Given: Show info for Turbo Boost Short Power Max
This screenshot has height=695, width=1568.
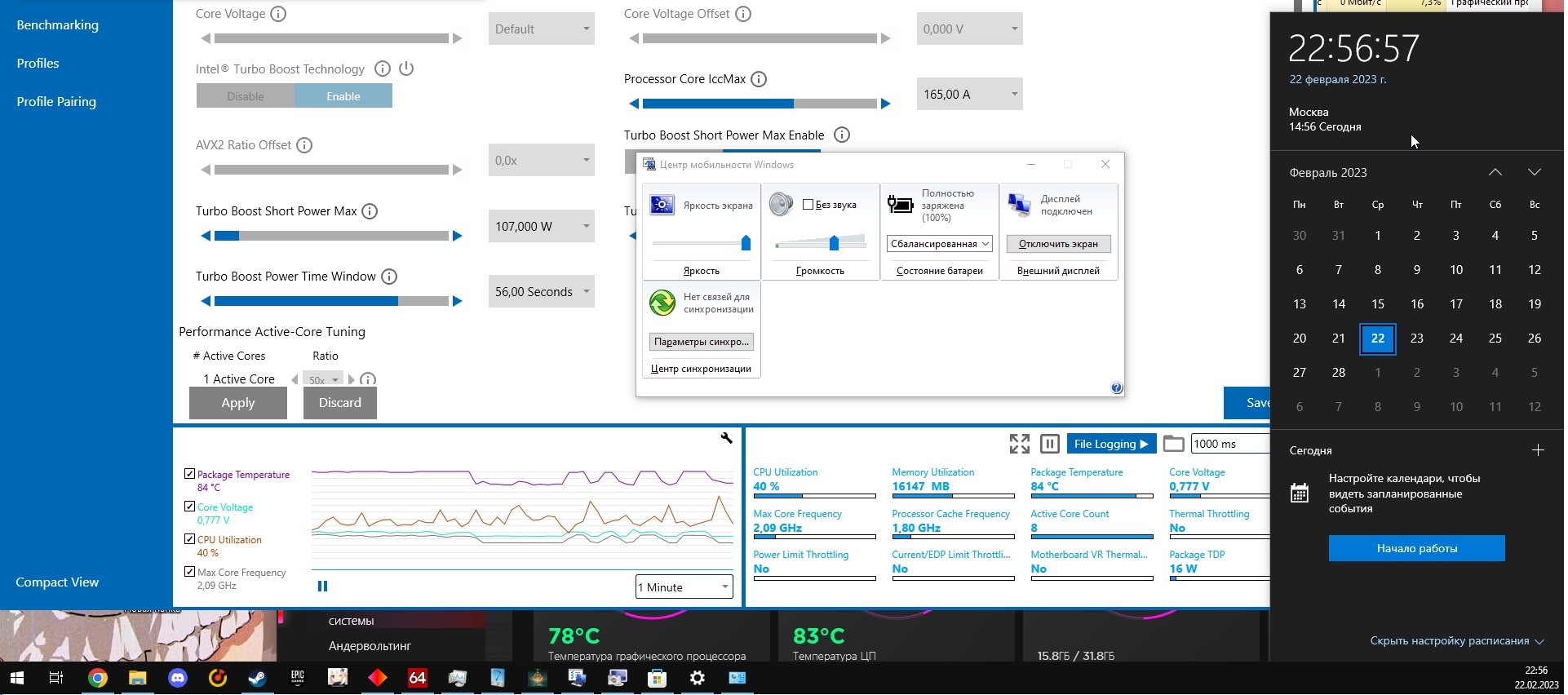Looking at the screenshot, I should click(370, 211).
